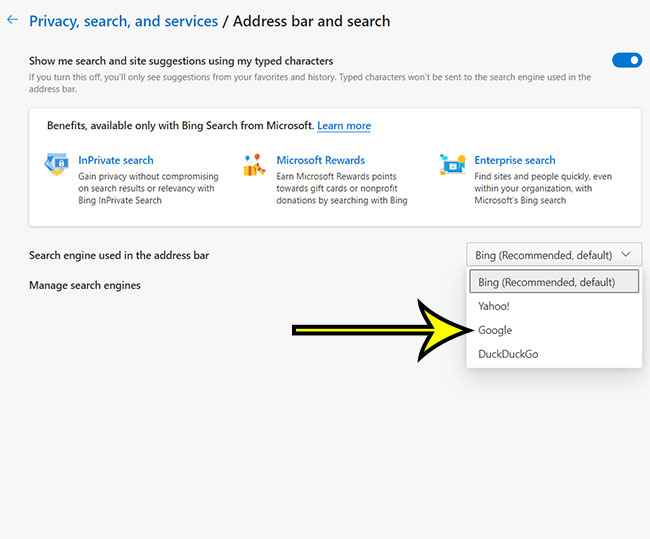Click the 'Earn Microsoft Rewards points' description
650x539 pixels.
click(x=342, y=188)
